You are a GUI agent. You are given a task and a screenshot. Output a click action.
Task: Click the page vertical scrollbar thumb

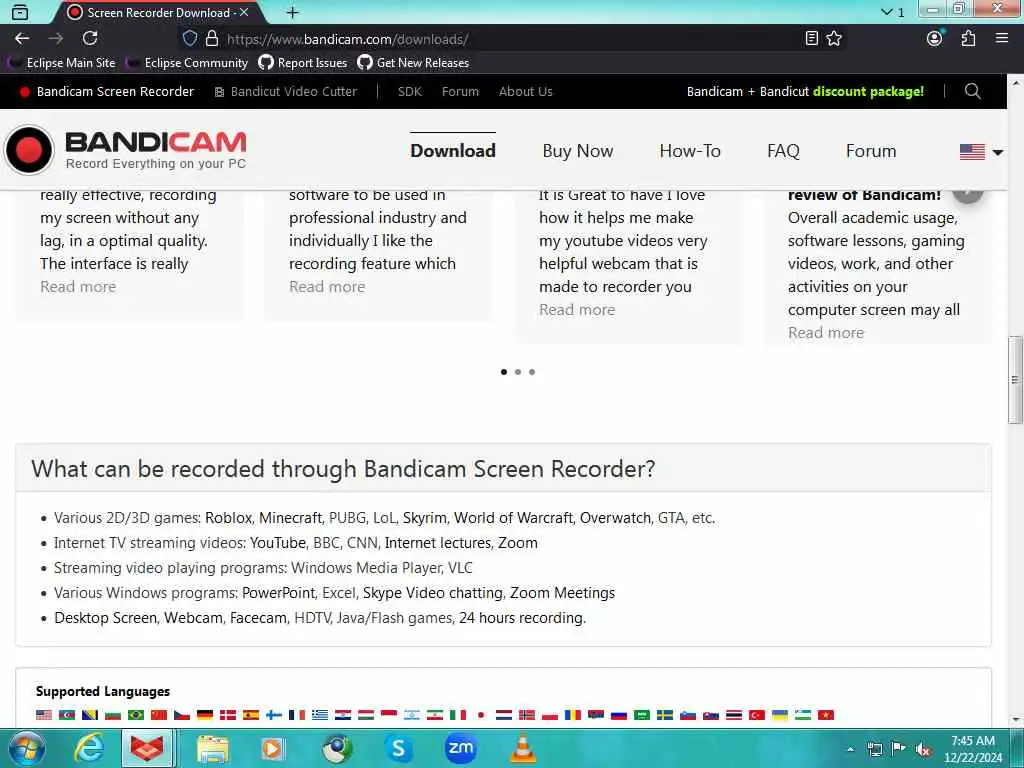(x=1015, y=379)
